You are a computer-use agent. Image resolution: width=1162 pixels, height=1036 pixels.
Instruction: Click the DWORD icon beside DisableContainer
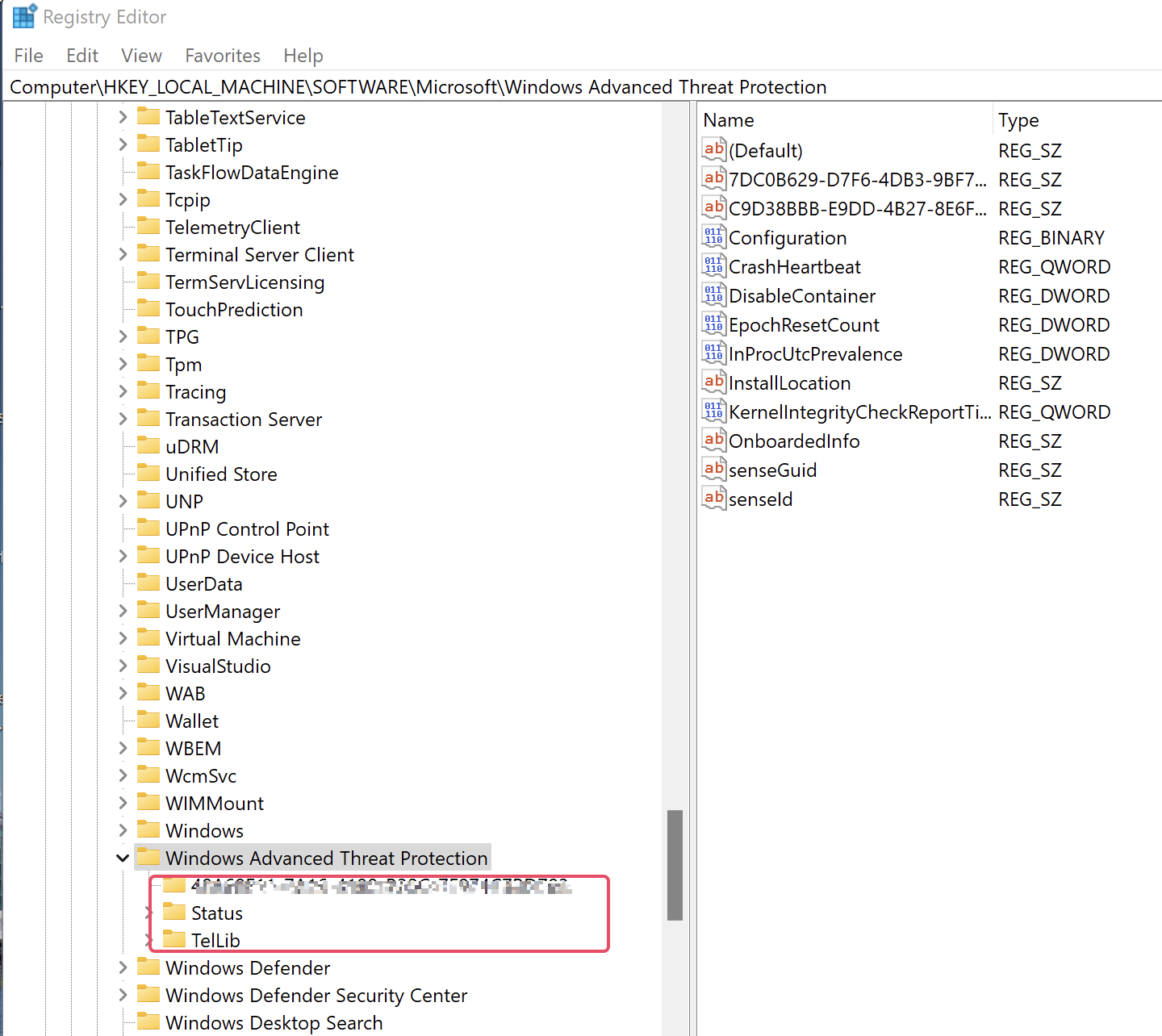point(713,295)
